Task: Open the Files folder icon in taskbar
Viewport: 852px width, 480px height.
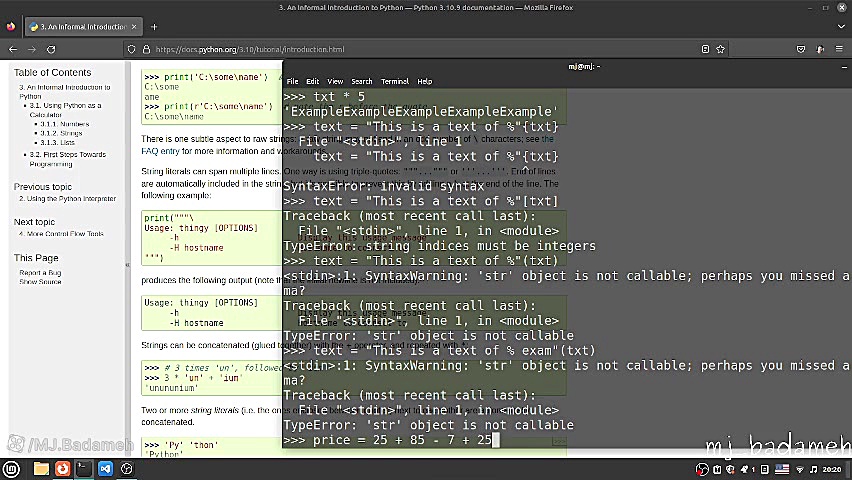Action: click(41, 468)
